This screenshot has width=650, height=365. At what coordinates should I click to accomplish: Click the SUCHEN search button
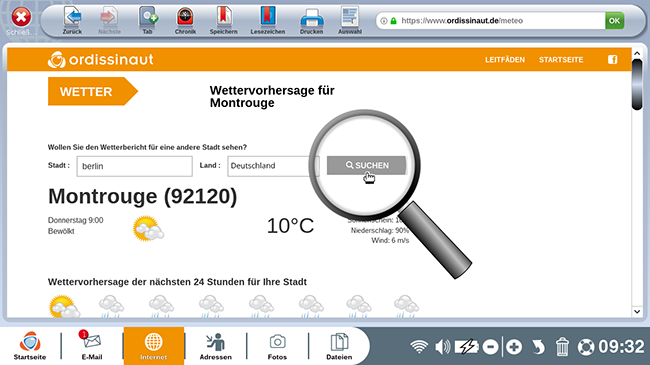366,165
